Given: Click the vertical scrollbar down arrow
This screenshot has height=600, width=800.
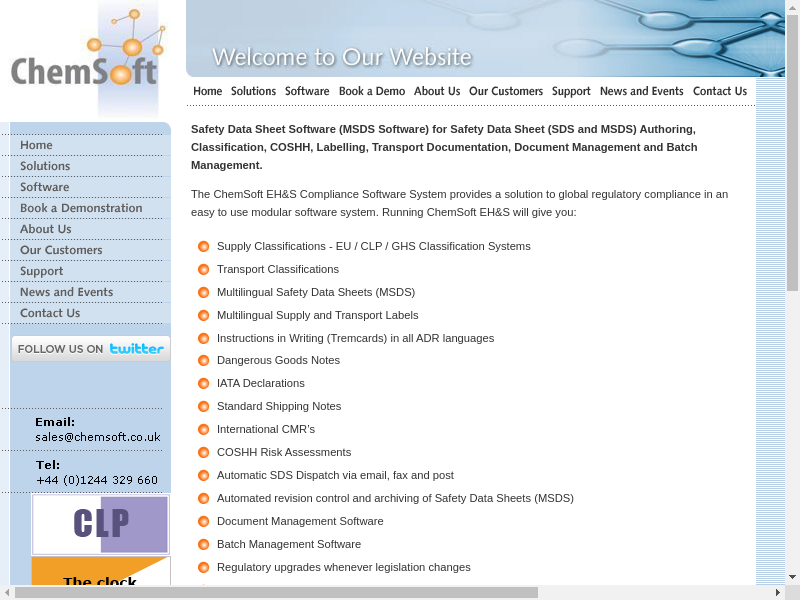Looking at the screenshot, I should 792,577.
